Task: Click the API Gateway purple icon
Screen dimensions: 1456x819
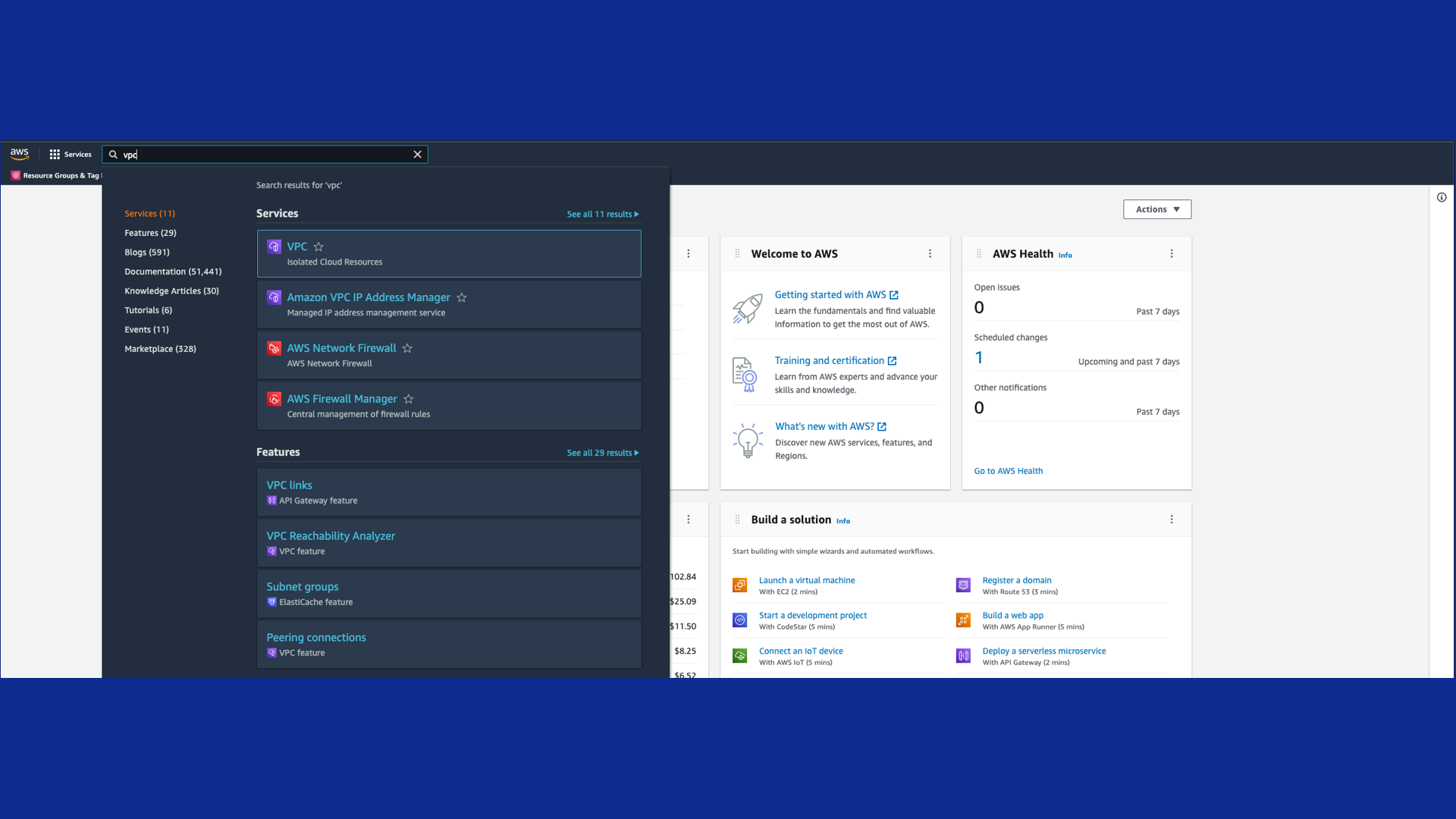Action: point(963,656)
